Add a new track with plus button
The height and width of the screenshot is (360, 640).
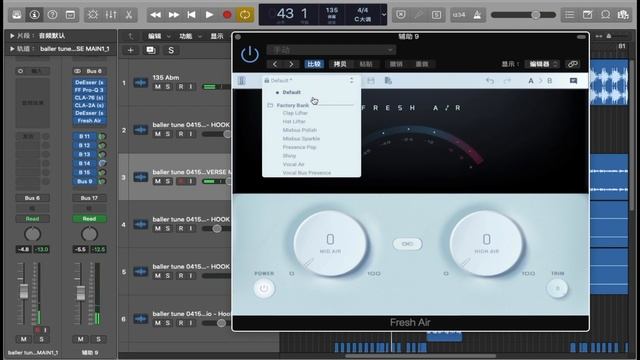(x=131, y=50)
